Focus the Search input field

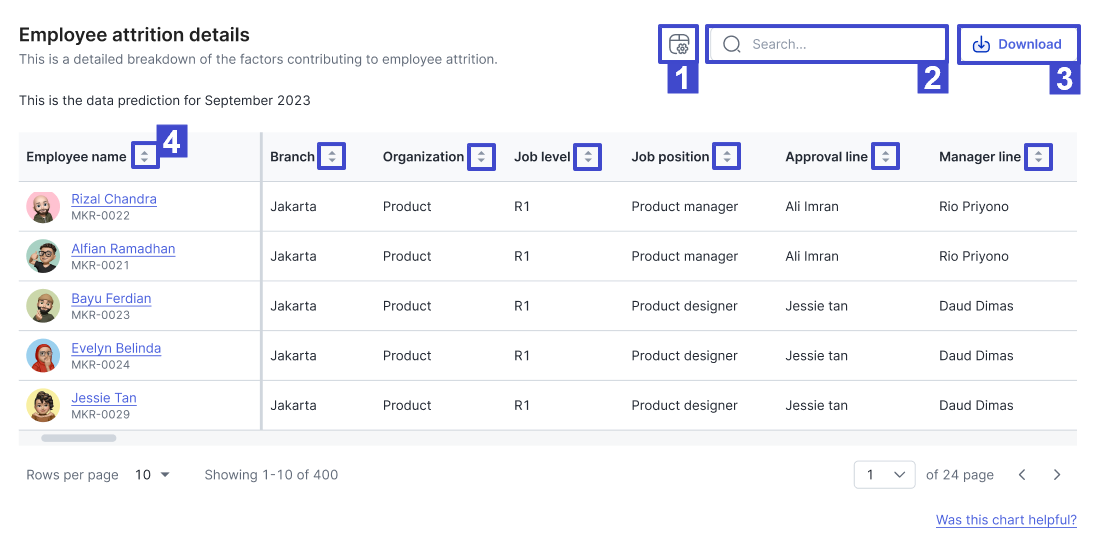[827, 44]
